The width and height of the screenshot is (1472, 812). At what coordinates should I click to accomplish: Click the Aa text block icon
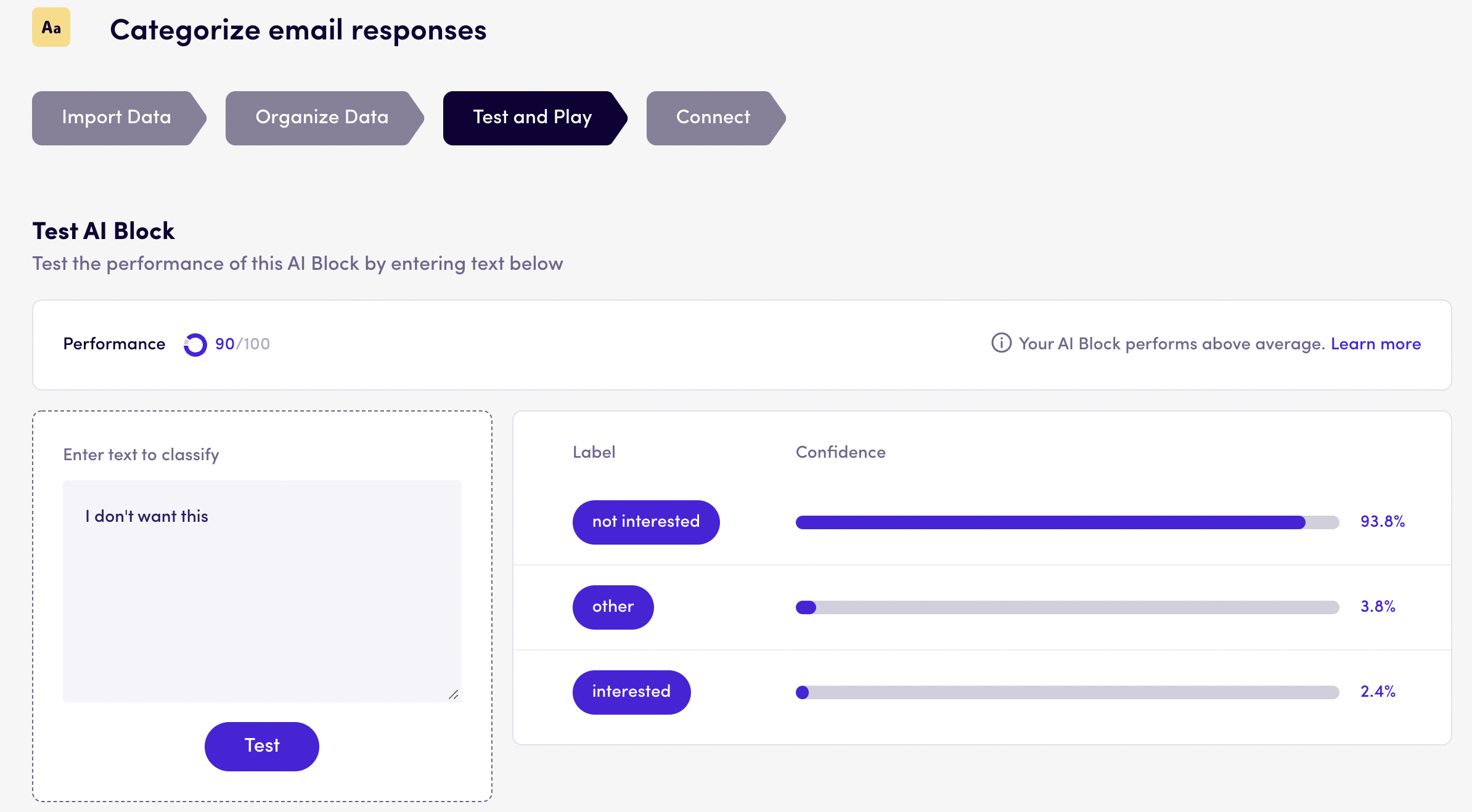tap(51, 27)
